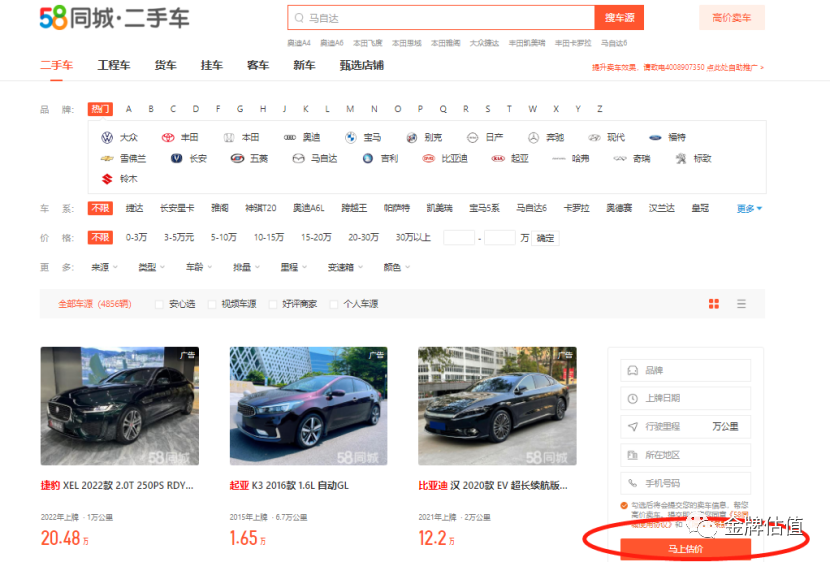
Task: Open the 排量 filter dropdown
Action: (x=246, y=267)
